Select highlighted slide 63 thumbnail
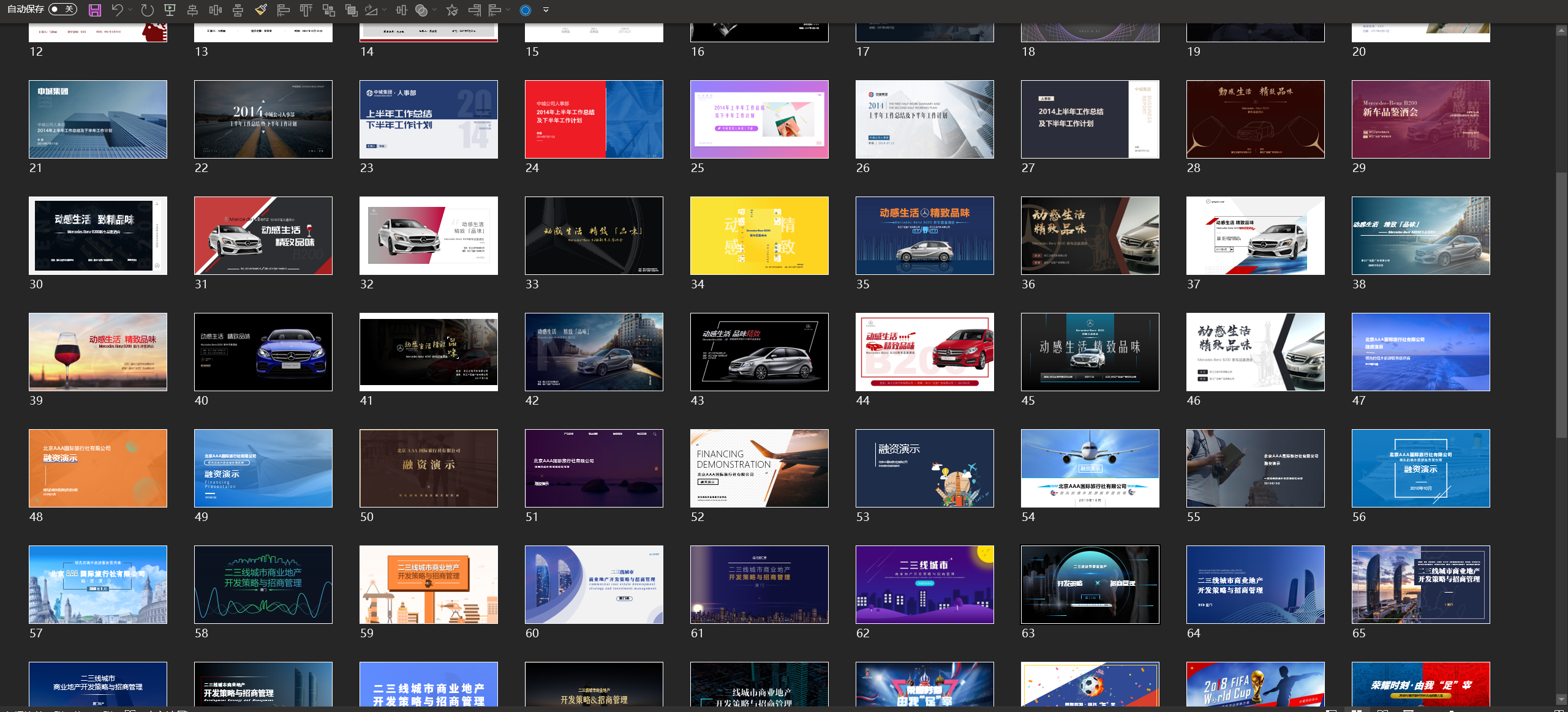This screenshot has width=1568, height=712. [1090, 585]
